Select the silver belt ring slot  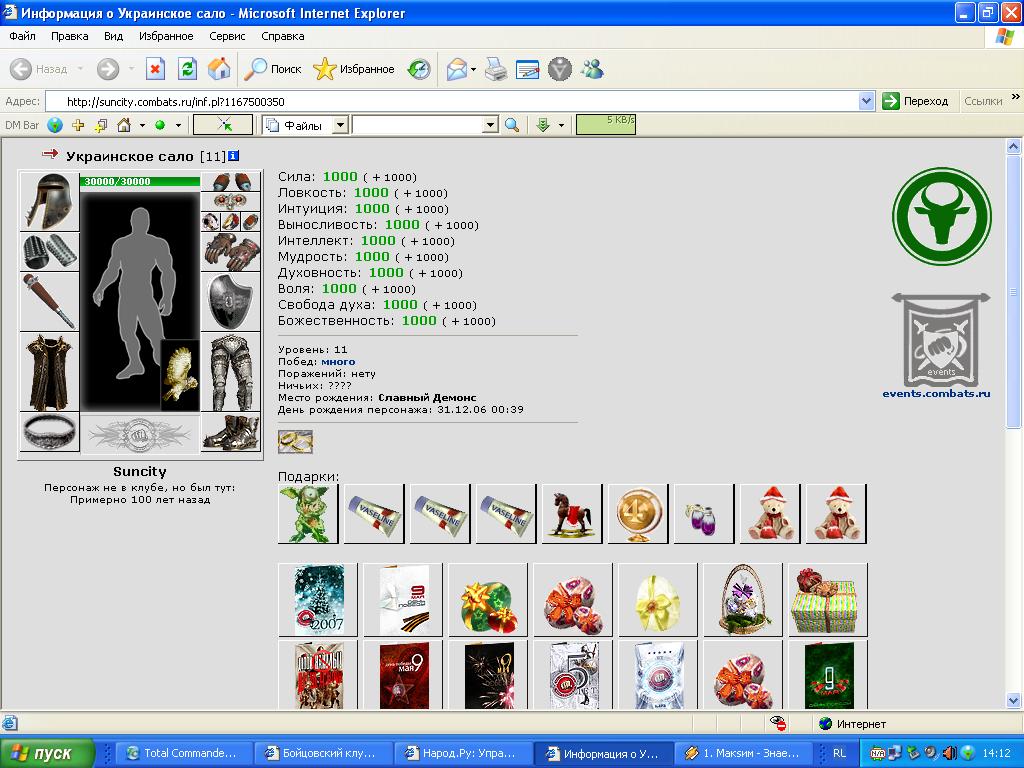pyautogui.click(x=50, y=432)
